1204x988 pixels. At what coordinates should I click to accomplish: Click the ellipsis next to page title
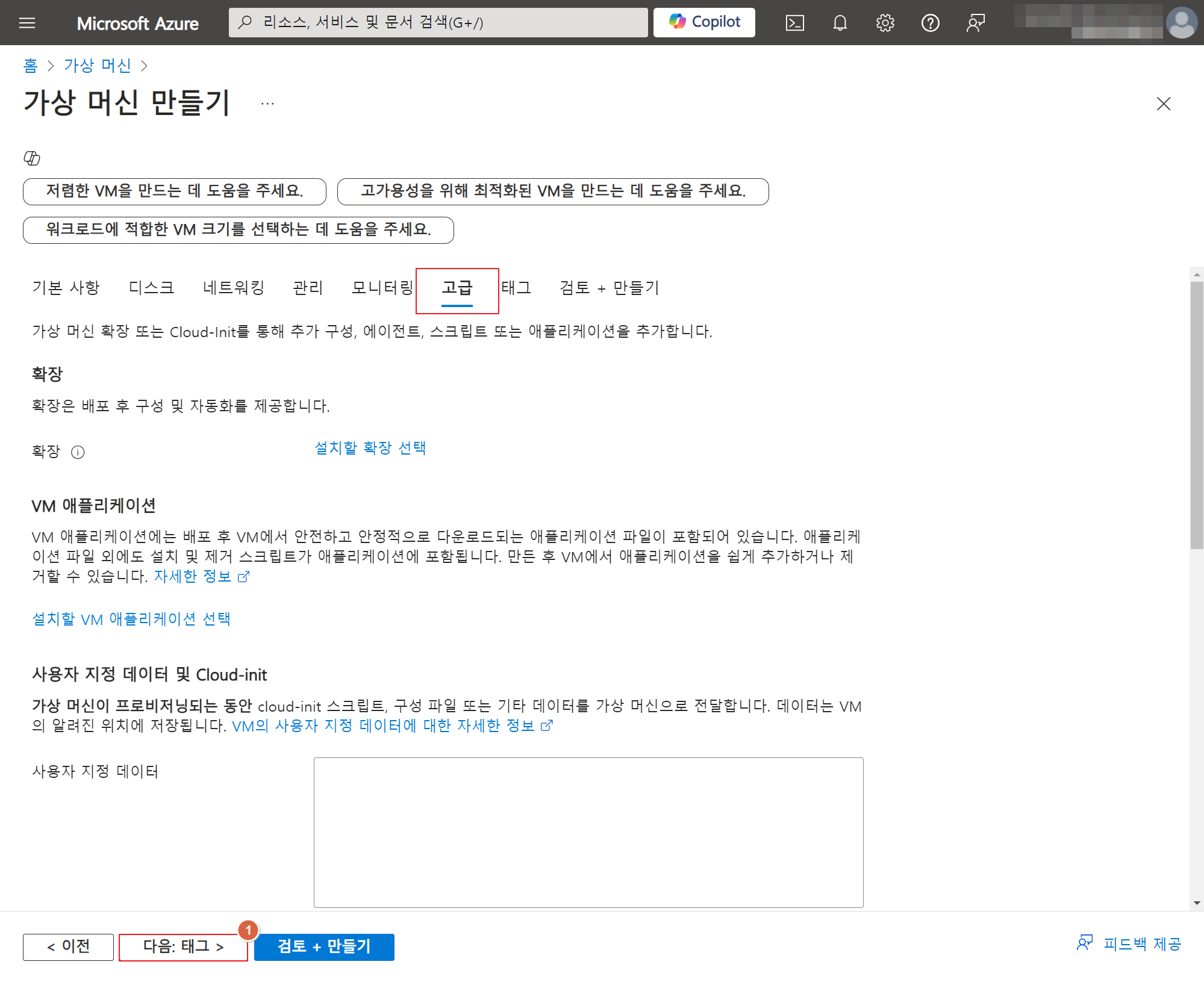[x=267, y=104]
